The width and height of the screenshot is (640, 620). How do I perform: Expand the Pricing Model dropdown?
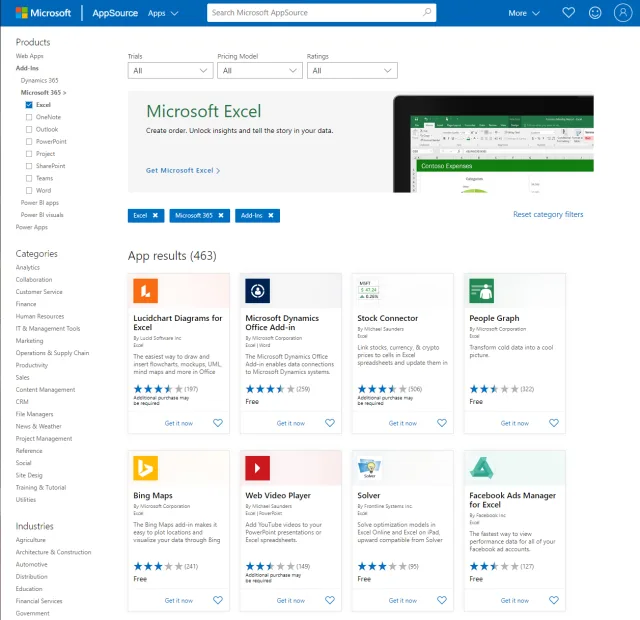[259, 71]
